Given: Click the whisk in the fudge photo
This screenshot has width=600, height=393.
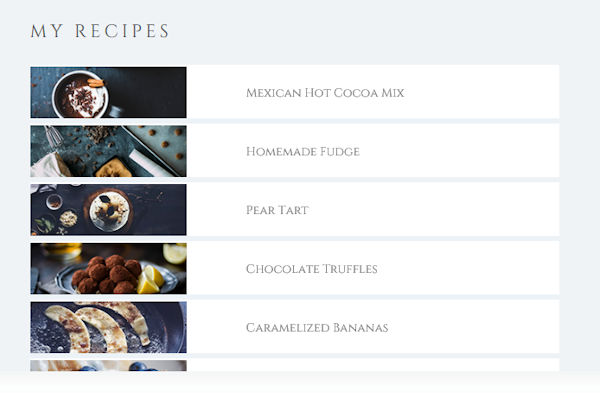Looking at the screenshot, I should pos(54,136).
